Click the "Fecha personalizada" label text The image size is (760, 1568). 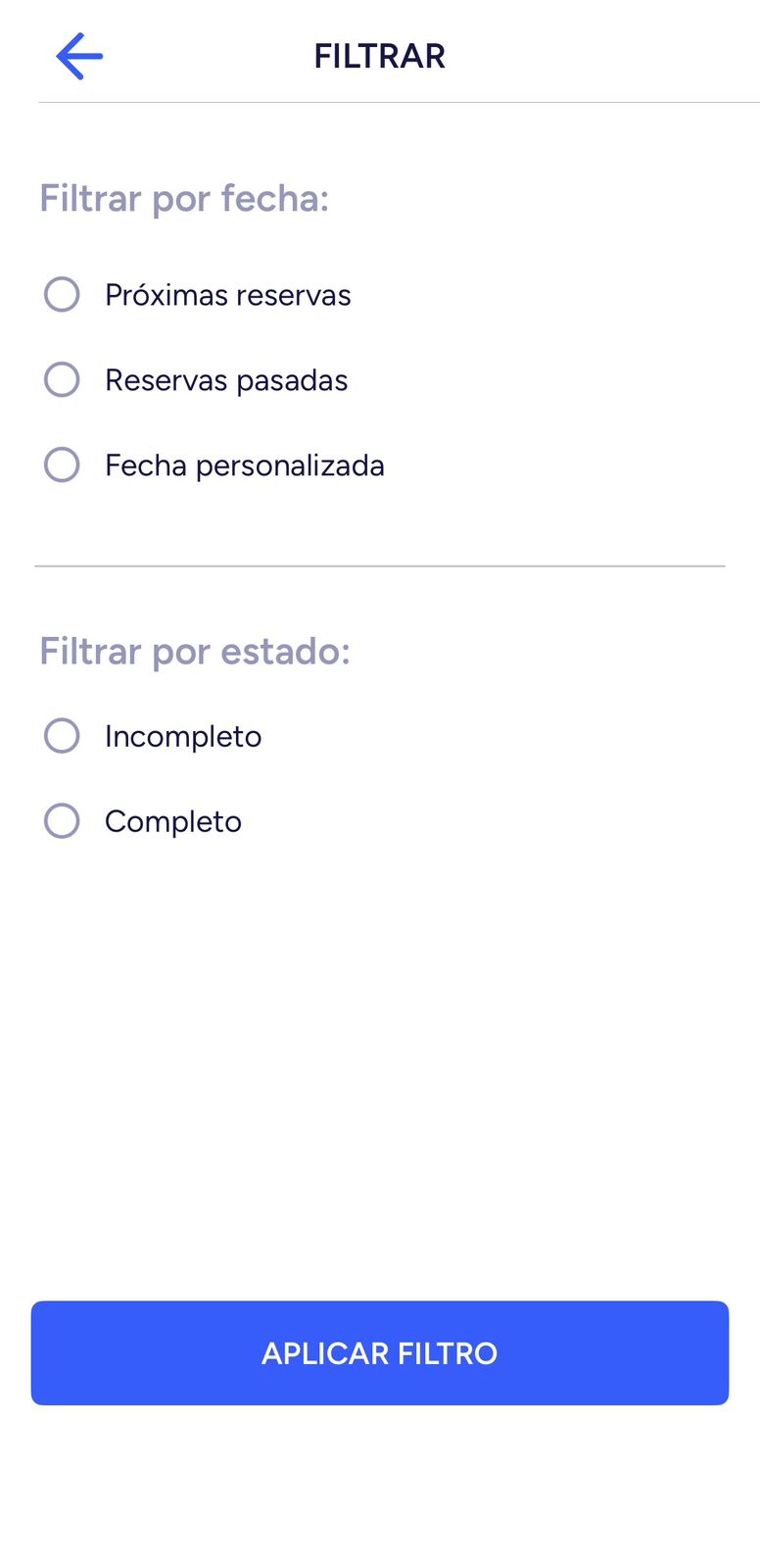pos(244,465)
